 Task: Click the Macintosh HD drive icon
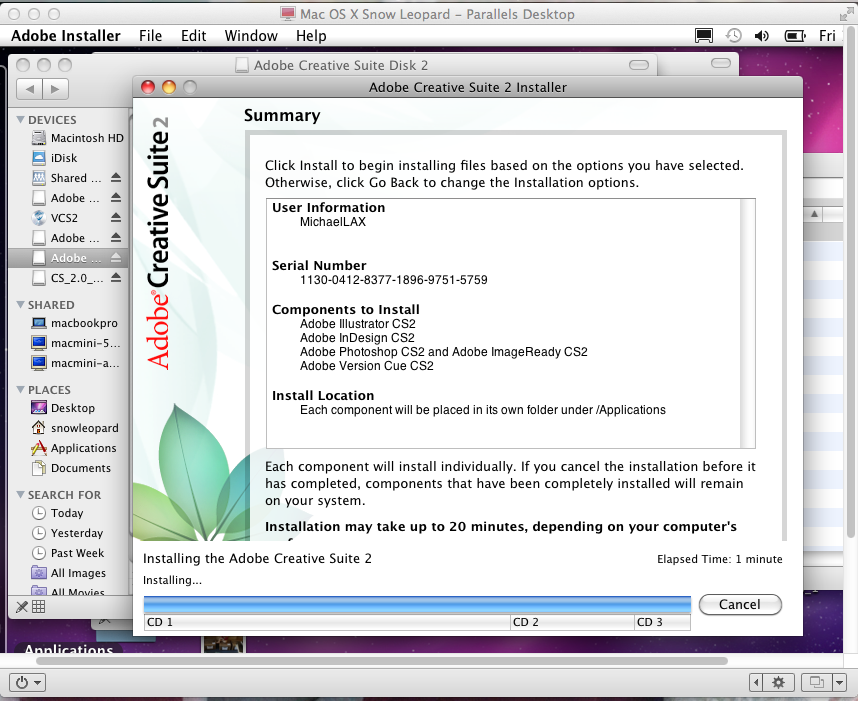[39, 138]
